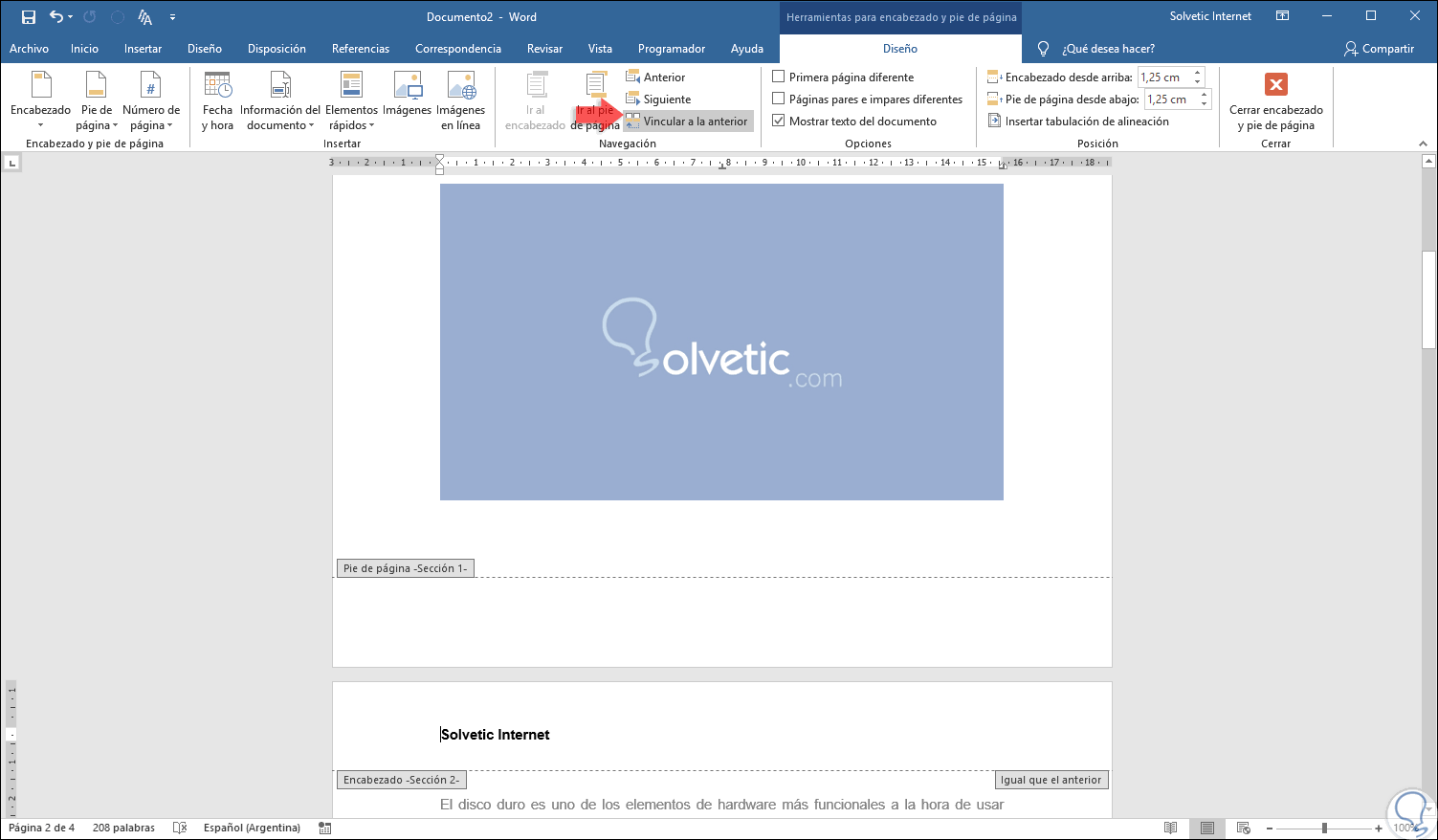
Task: Increase Pie de página desde abajo value
Action: tap(1204, 95)
